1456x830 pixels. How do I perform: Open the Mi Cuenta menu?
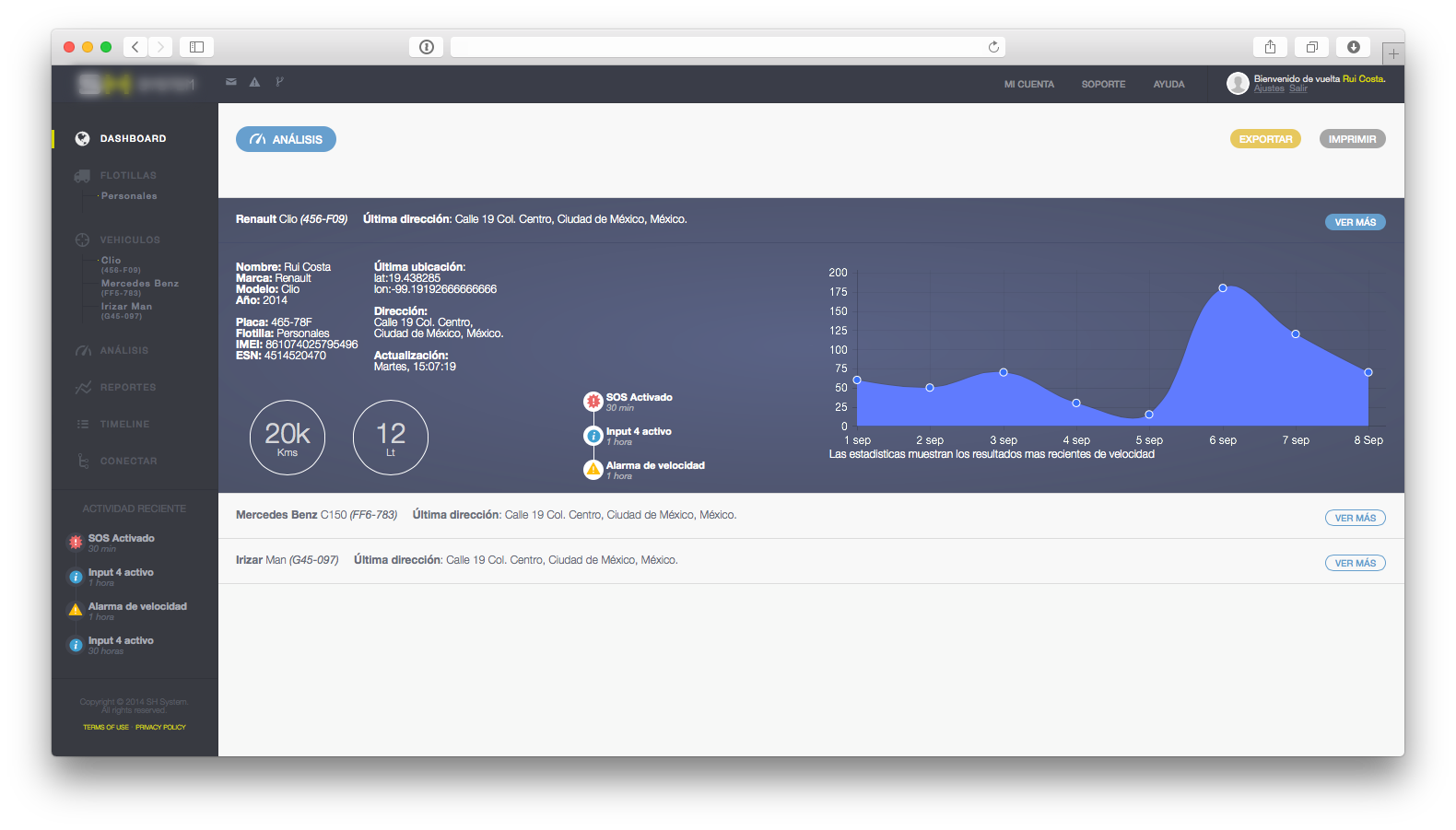(x=1028, y=85)
